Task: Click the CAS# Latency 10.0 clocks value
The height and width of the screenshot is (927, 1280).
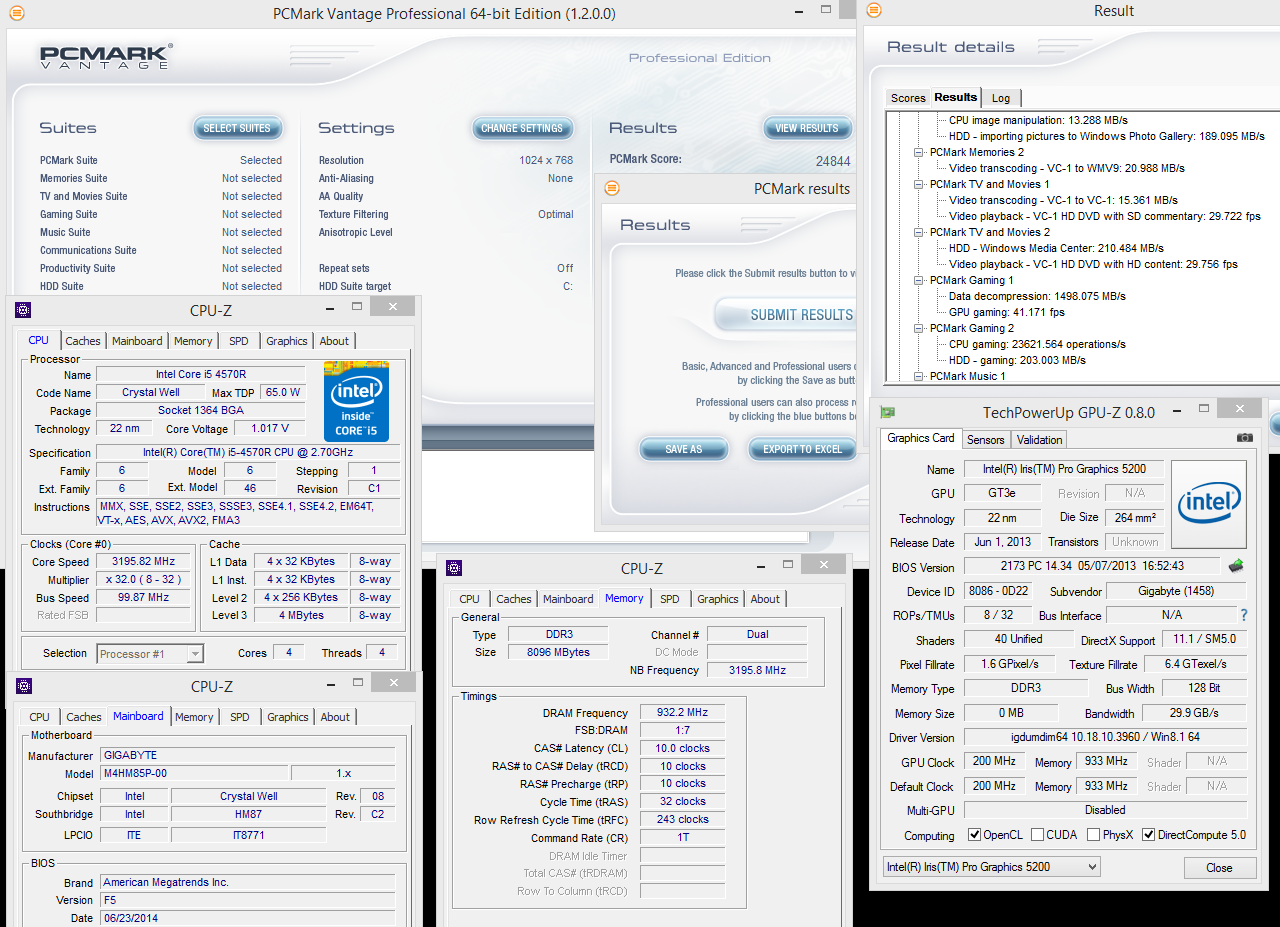Action: coord(682,748)
